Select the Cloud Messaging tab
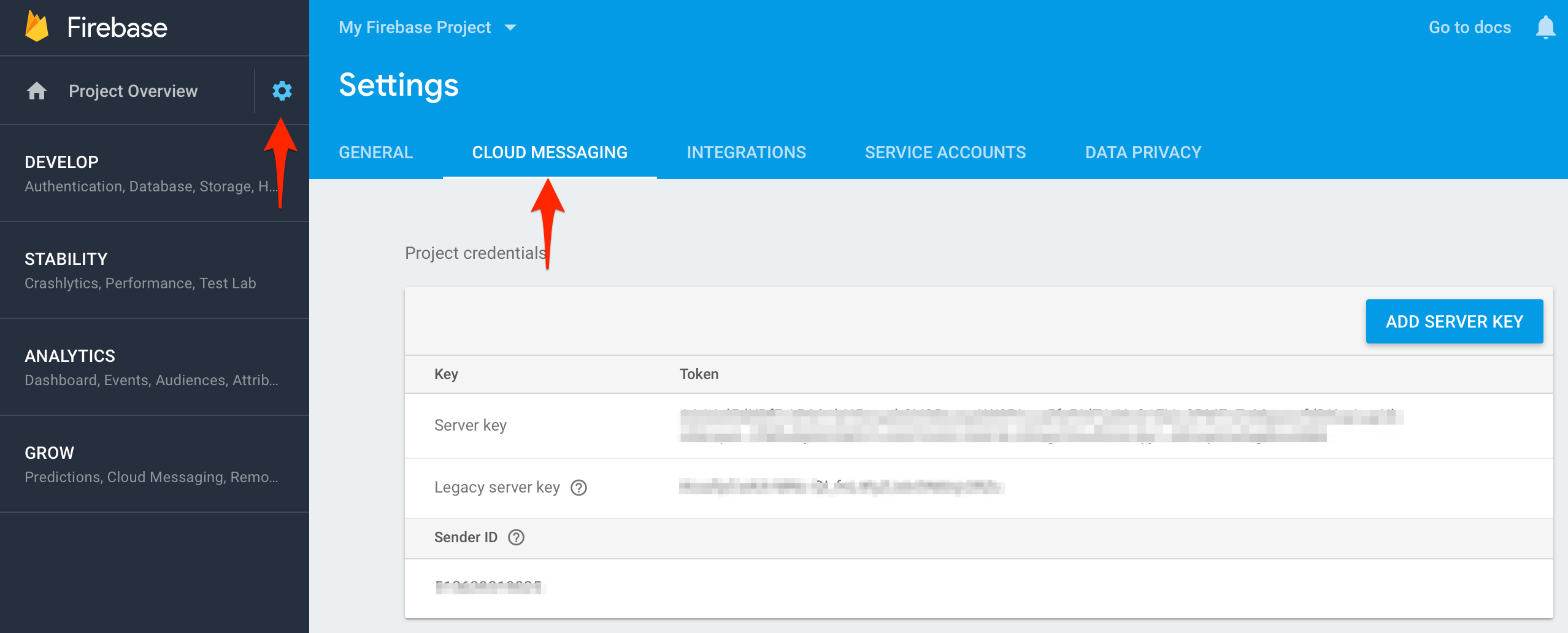The width and height of the screenshot is (1568, 633). coord(550,152)
